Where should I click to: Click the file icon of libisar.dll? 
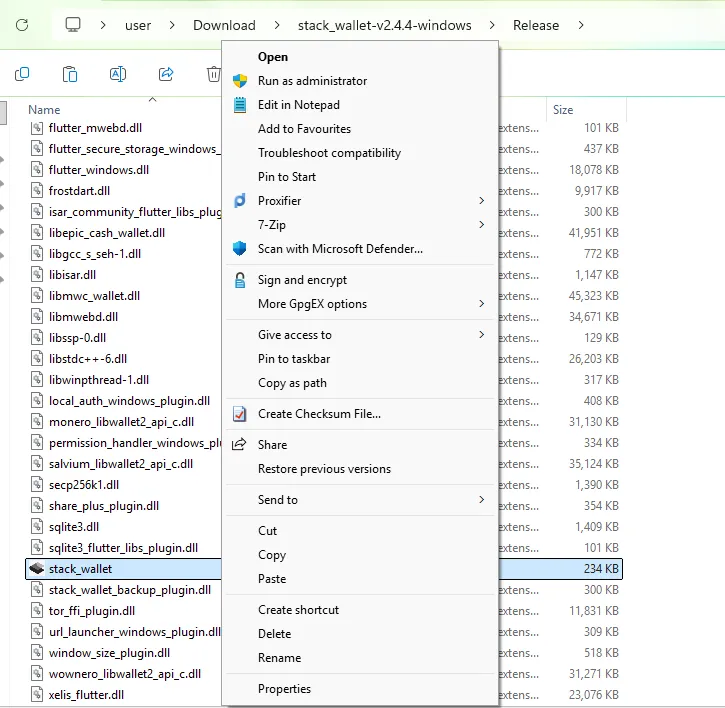pyautogui.click(x=37, y=275)
